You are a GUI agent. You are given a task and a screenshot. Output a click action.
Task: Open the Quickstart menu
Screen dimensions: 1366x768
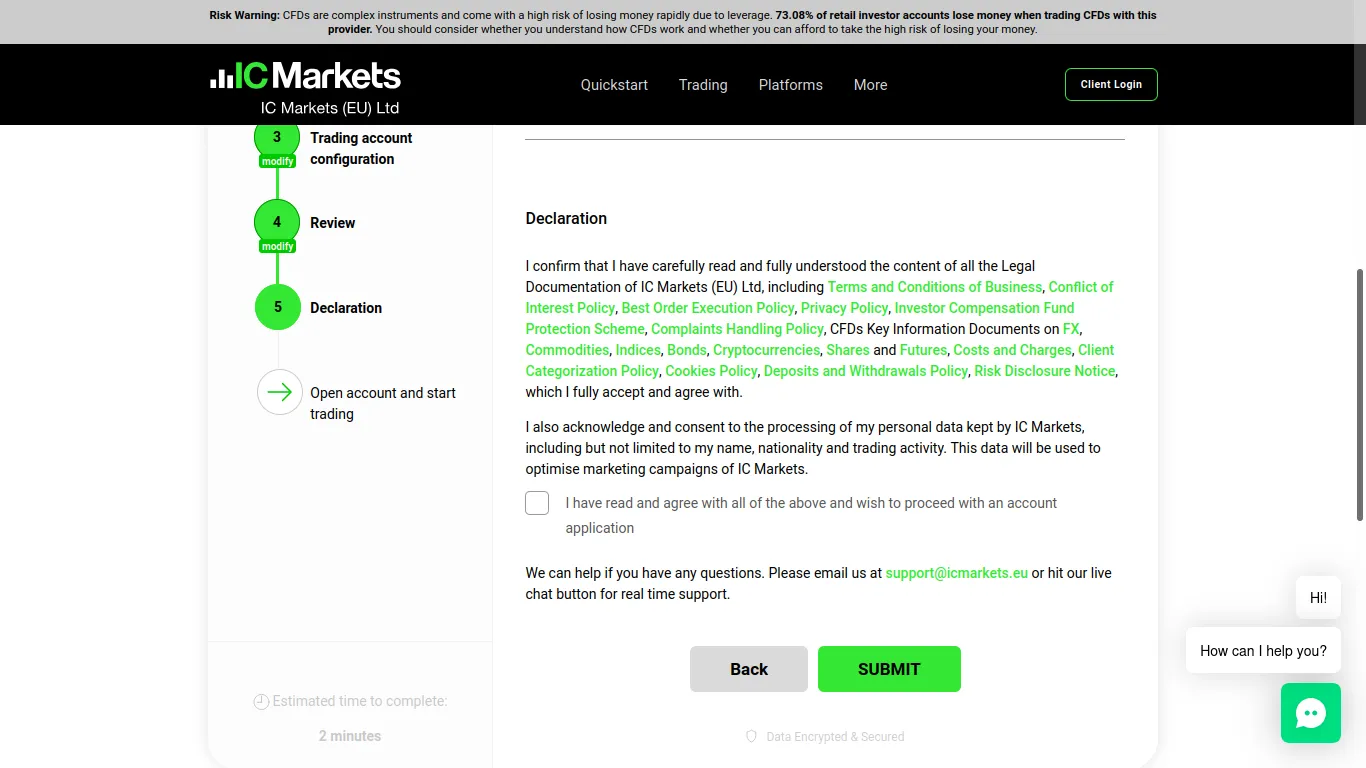point(614,85)
